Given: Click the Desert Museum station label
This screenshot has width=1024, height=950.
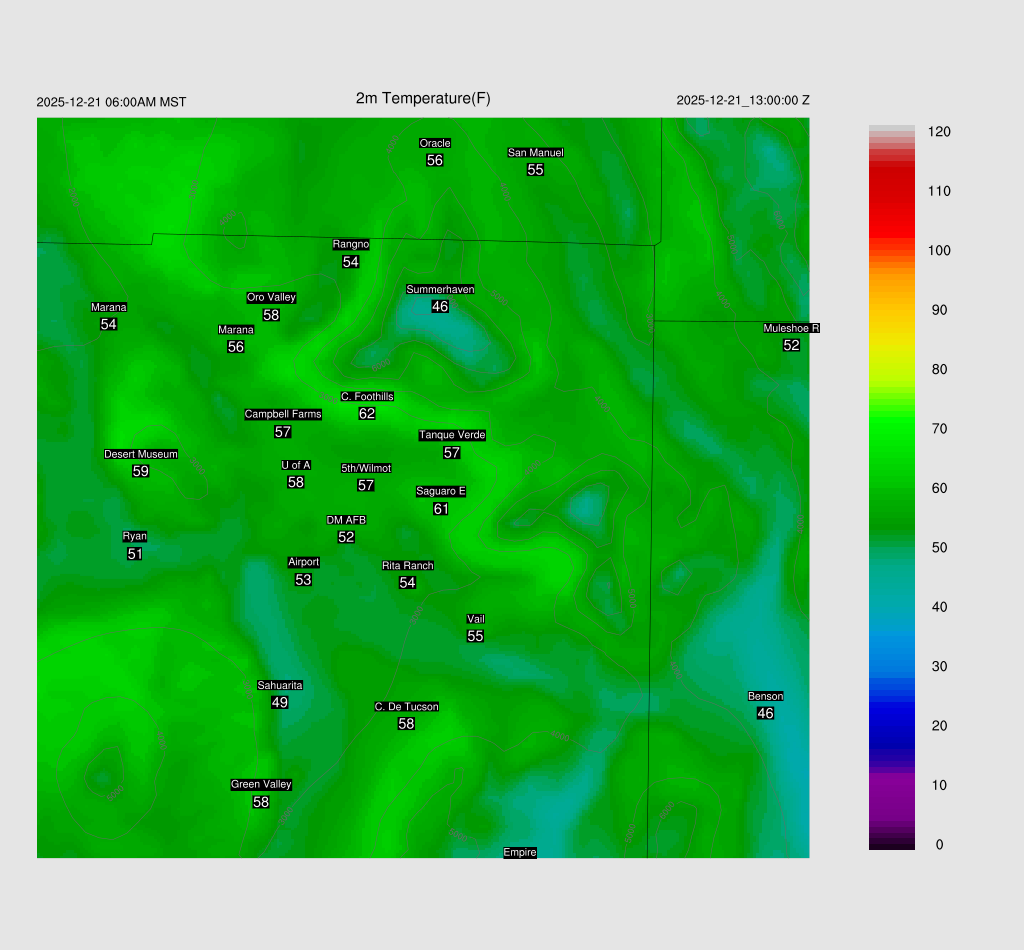Looking at the screenshot, I should click(141, 455).
